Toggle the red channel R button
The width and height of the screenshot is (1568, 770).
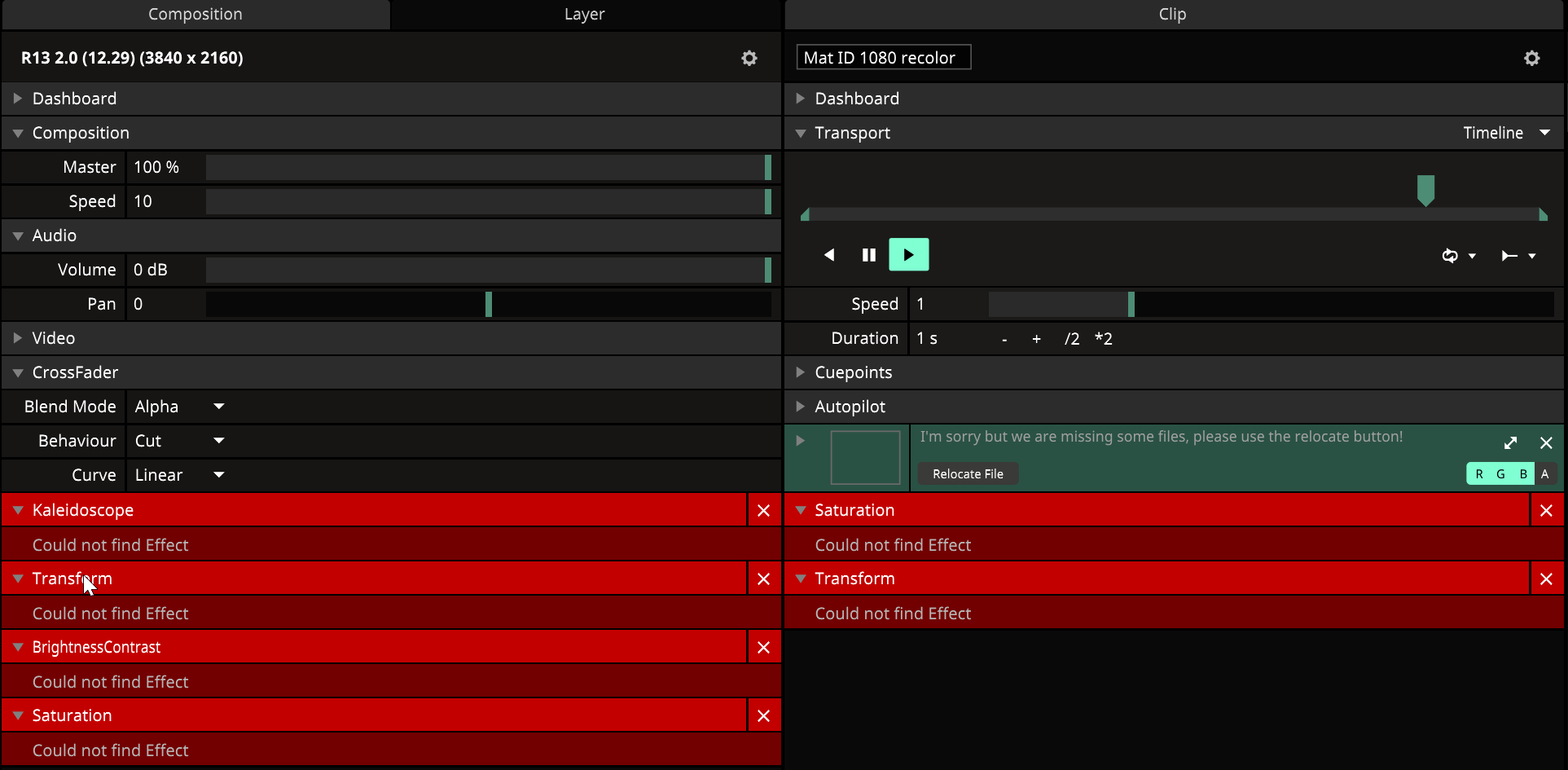[x=1479, y=474]
